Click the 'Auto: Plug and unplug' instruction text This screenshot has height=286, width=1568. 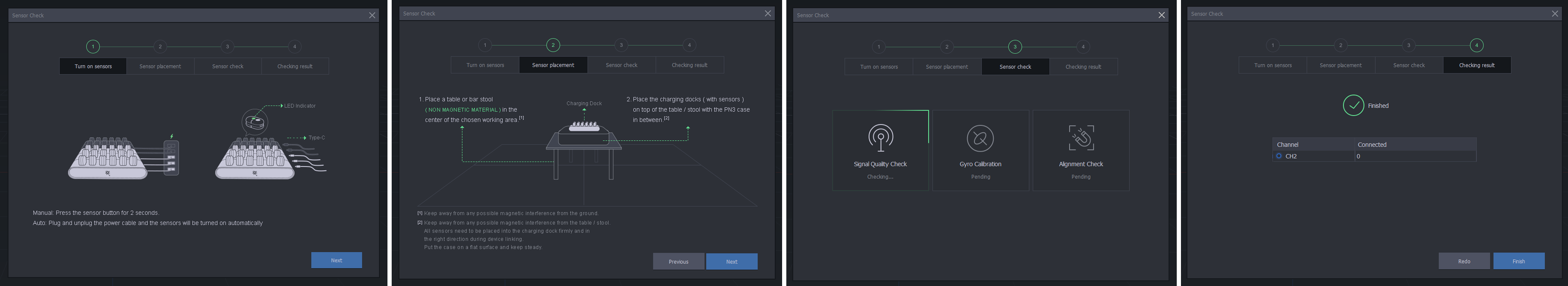pyautogui.click(x=148, y=223)
